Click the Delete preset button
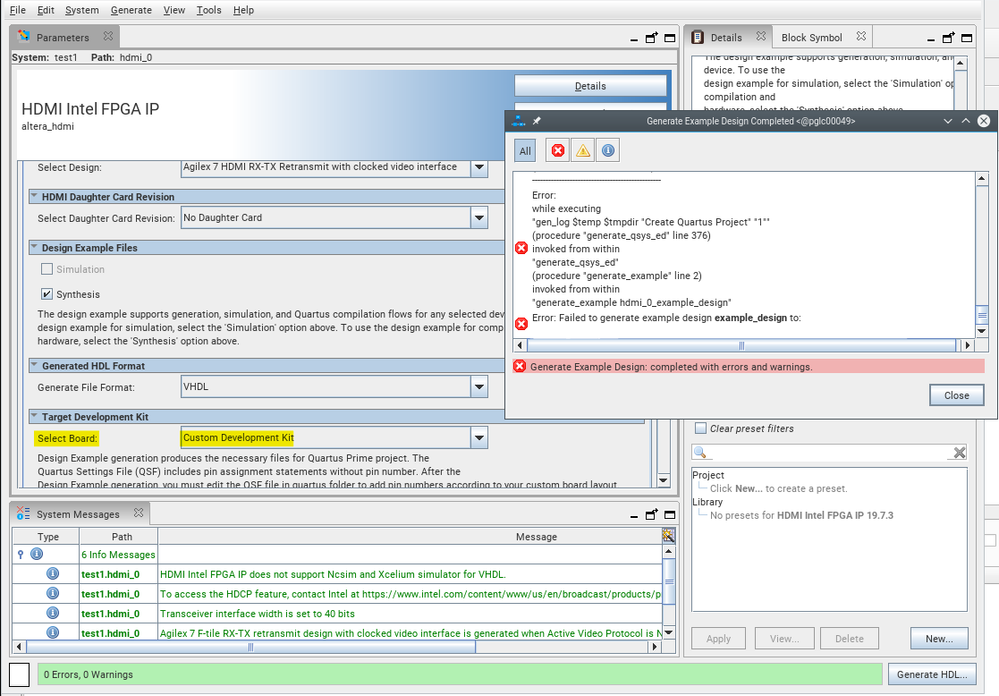 tap(849, 638)
